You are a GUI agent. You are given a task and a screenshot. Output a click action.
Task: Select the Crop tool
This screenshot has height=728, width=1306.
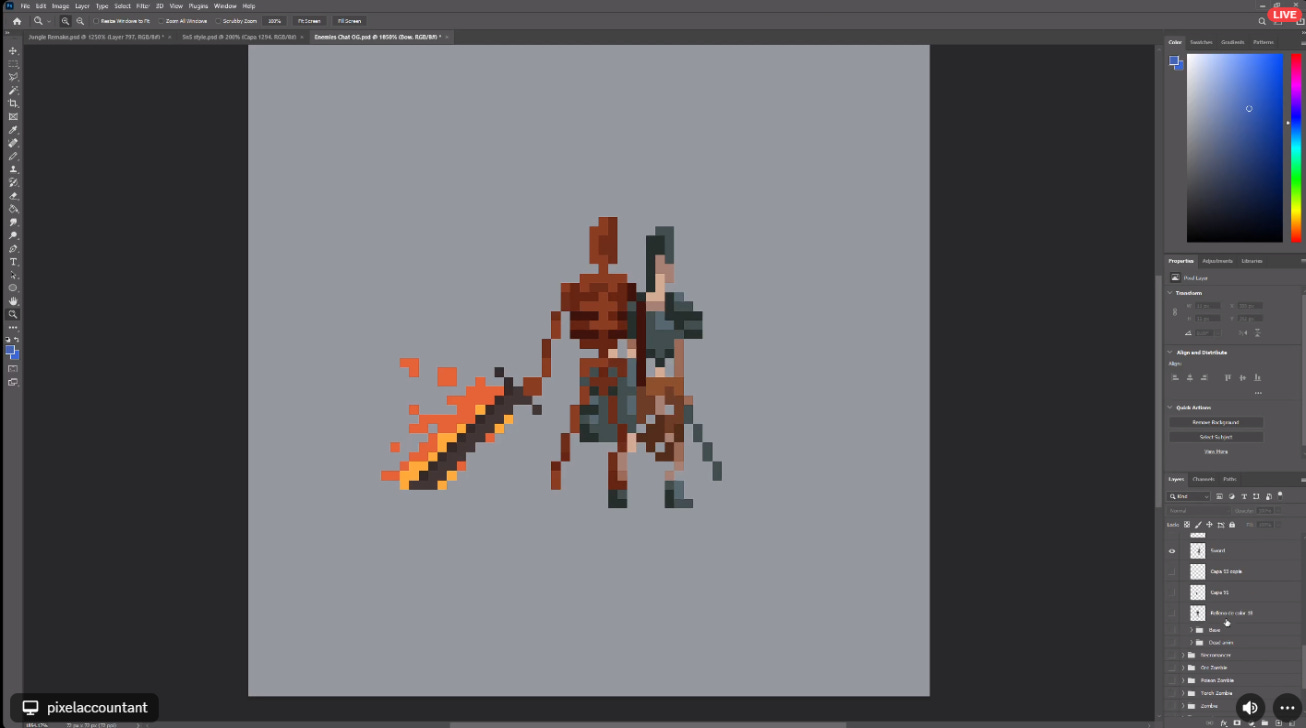(13, 103)
